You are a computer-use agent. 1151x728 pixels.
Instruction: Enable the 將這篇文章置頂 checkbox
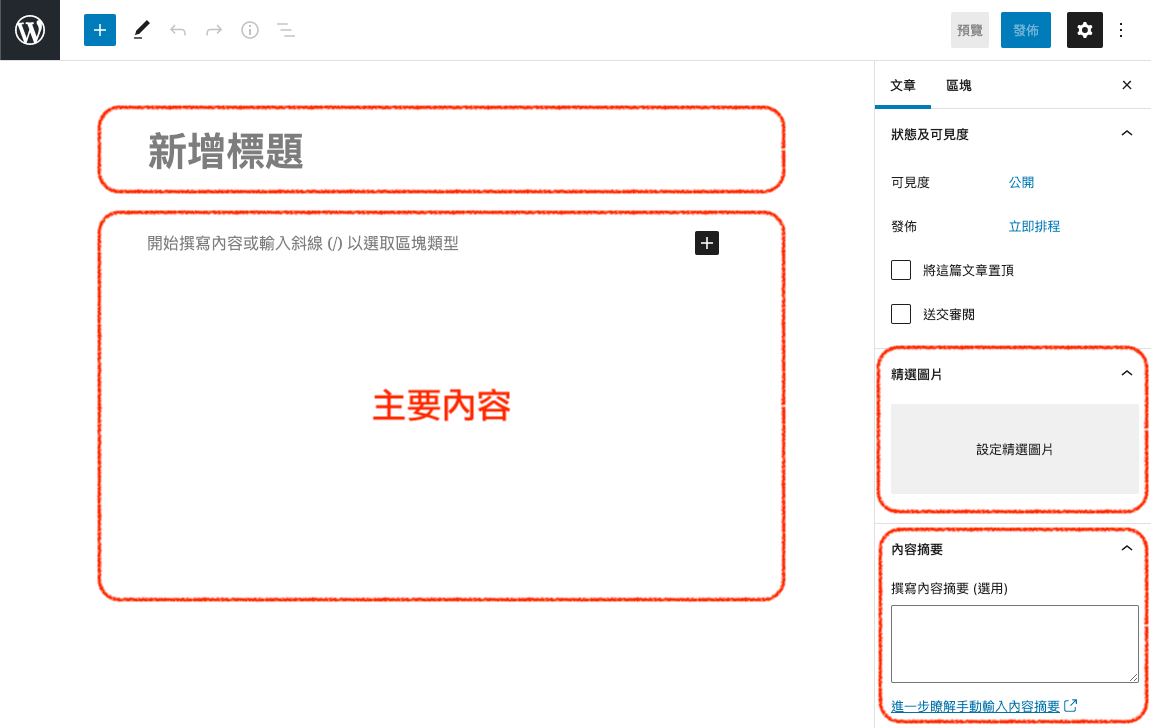(901, 270)
